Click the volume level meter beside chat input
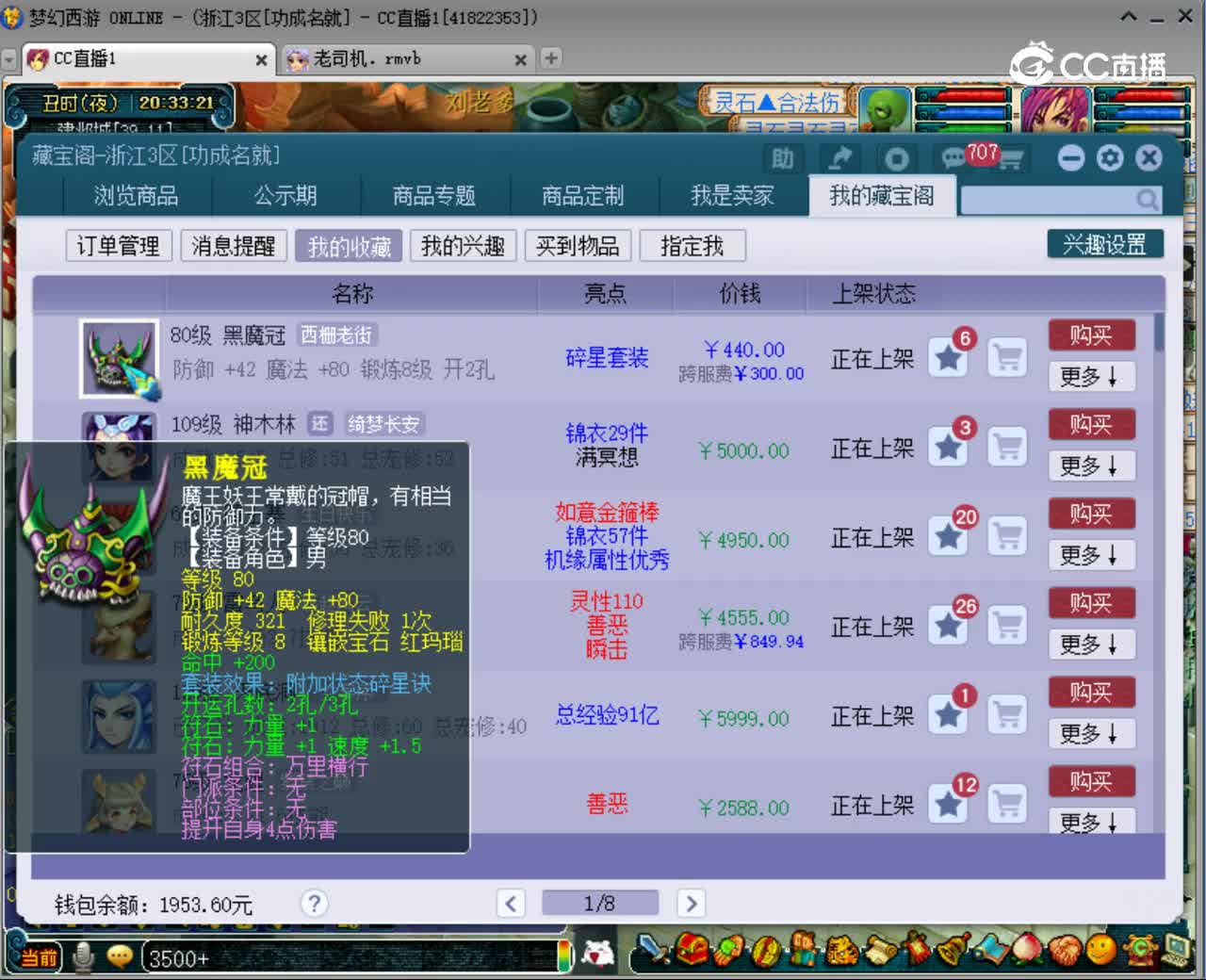This screenshot has height=980, width=1206. 564,956
